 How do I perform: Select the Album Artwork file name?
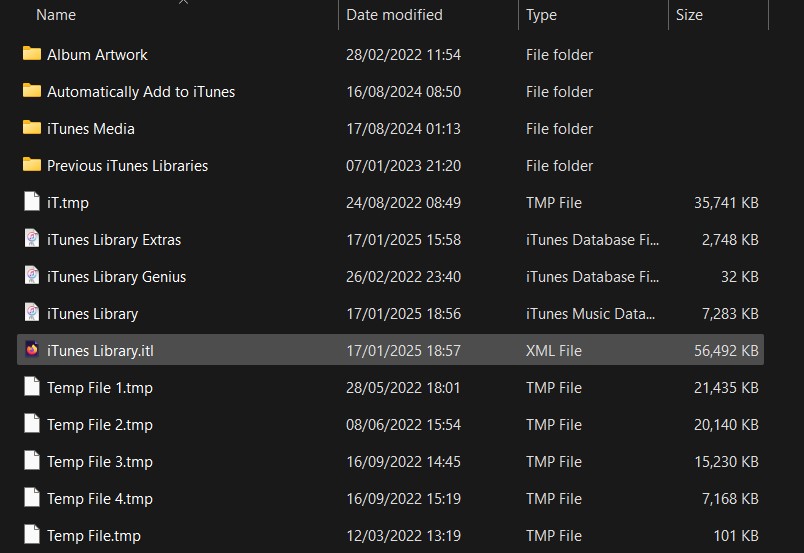(97, 55)
